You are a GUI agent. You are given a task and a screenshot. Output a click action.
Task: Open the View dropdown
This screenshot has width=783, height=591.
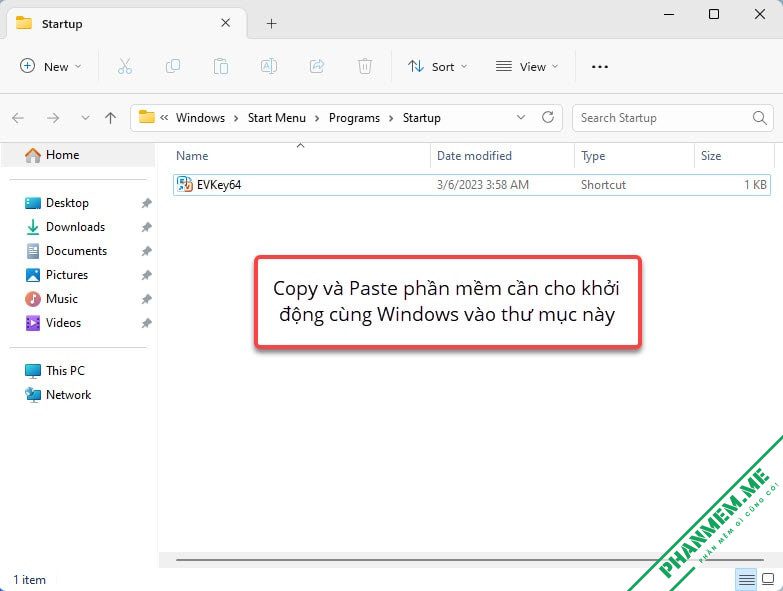(x=526, y=66)
